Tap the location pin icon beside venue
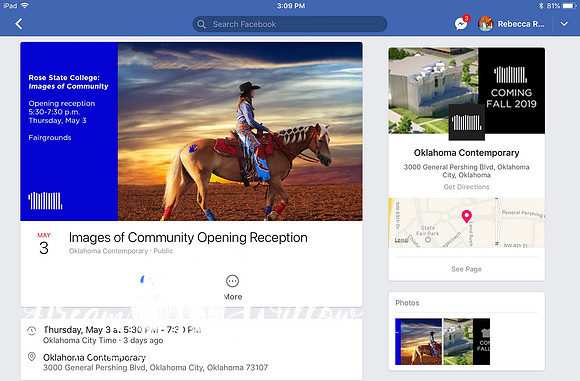Image resolution: width=580 pixels, height=381 pixels. (x=32, y=357)
